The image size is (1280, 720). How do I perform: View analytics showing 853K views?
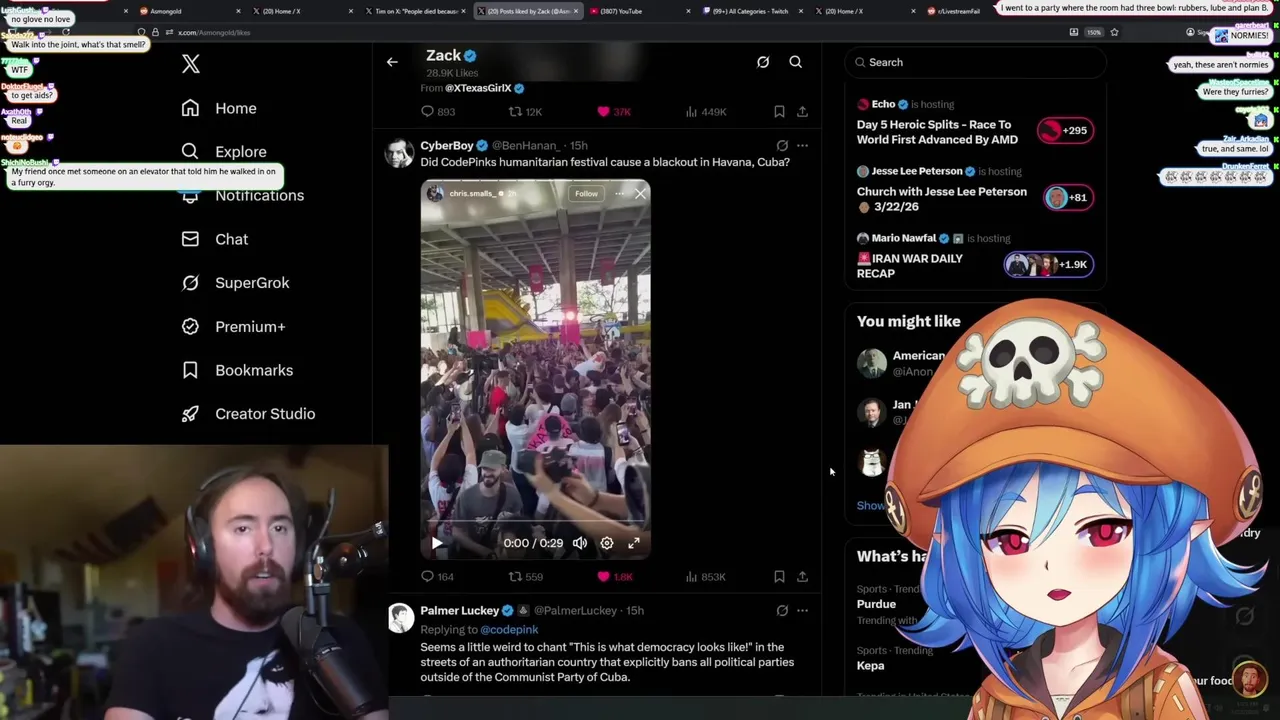point(706,577)
